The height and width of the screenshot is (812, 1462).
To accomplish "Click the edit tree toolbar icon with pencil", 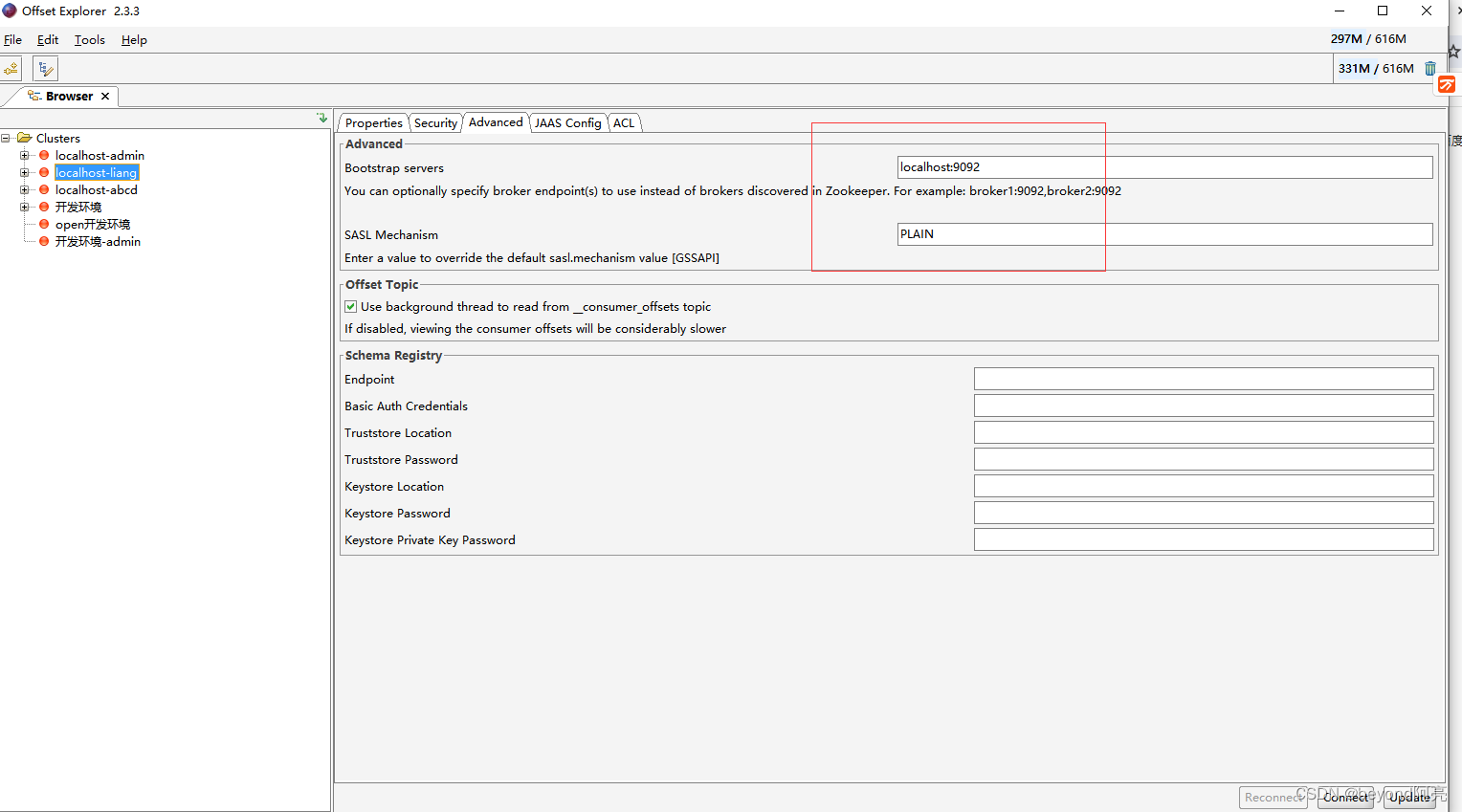I will click(45, 69).
